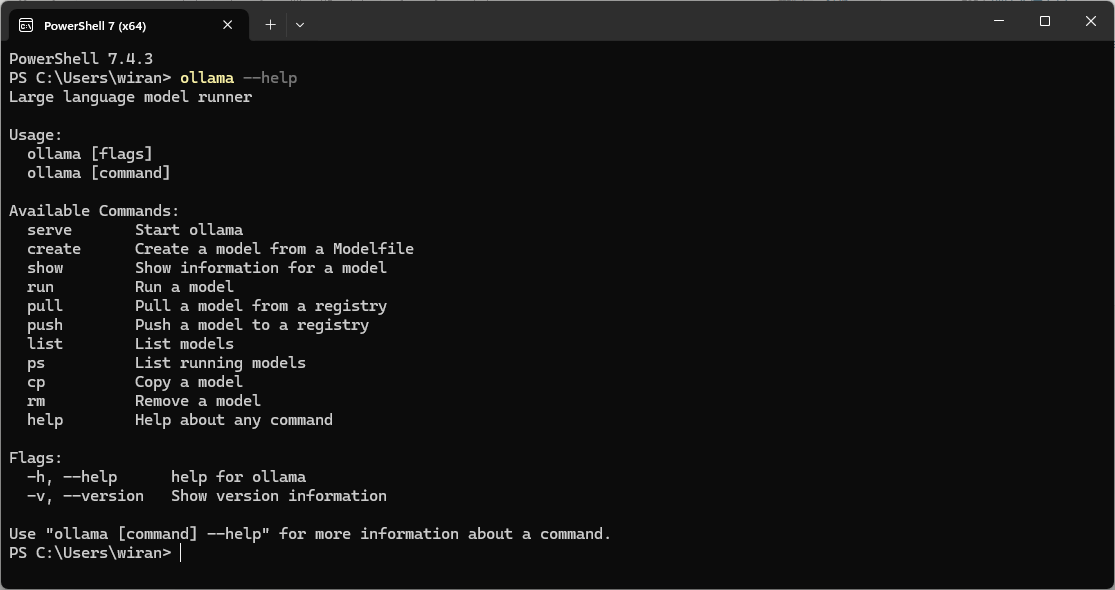This screenshot has width=1115, height=590.
Task: Click the prompt cursor on the last line
Action: (x=181, y=553)
